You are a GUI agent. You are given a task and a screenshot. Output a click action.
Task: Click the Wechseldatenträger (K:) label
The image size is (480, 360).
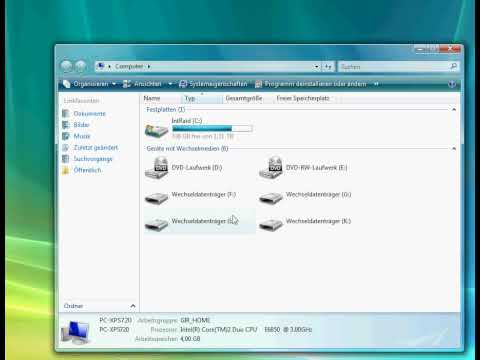[x=318, y=221]
